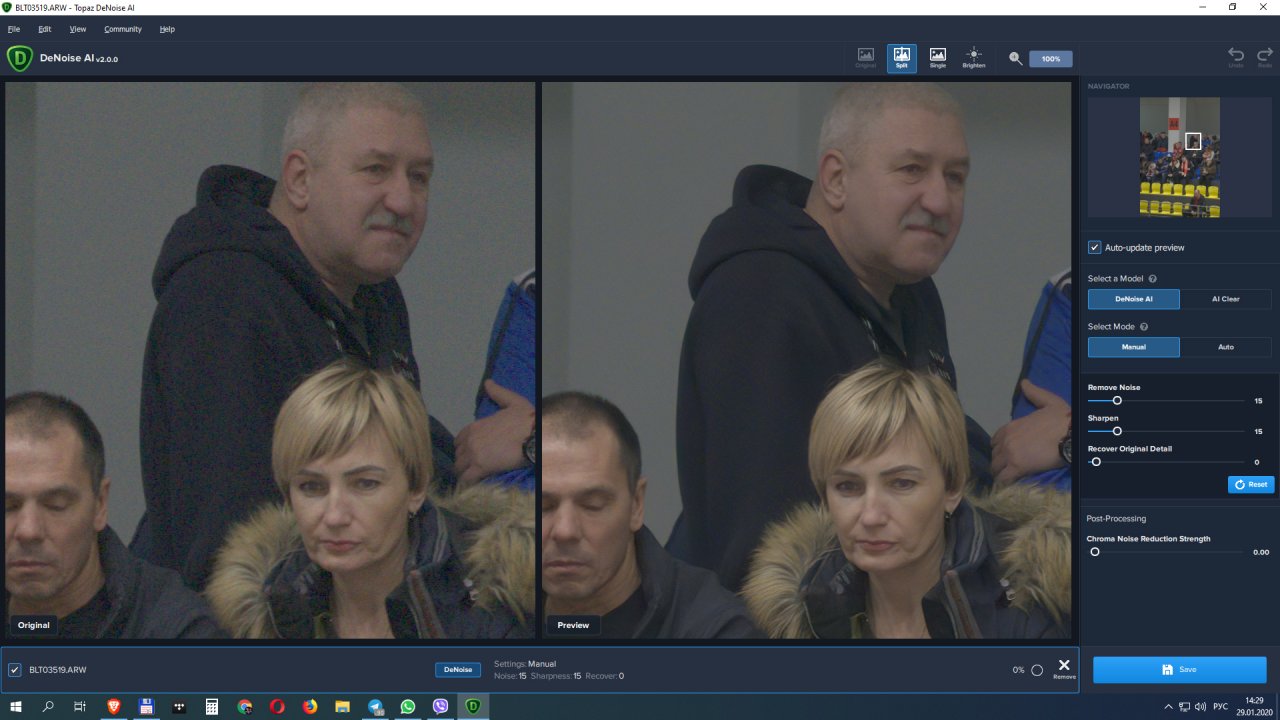Open the View menu
The image size is (1280, 720).
tap(78, 29)
